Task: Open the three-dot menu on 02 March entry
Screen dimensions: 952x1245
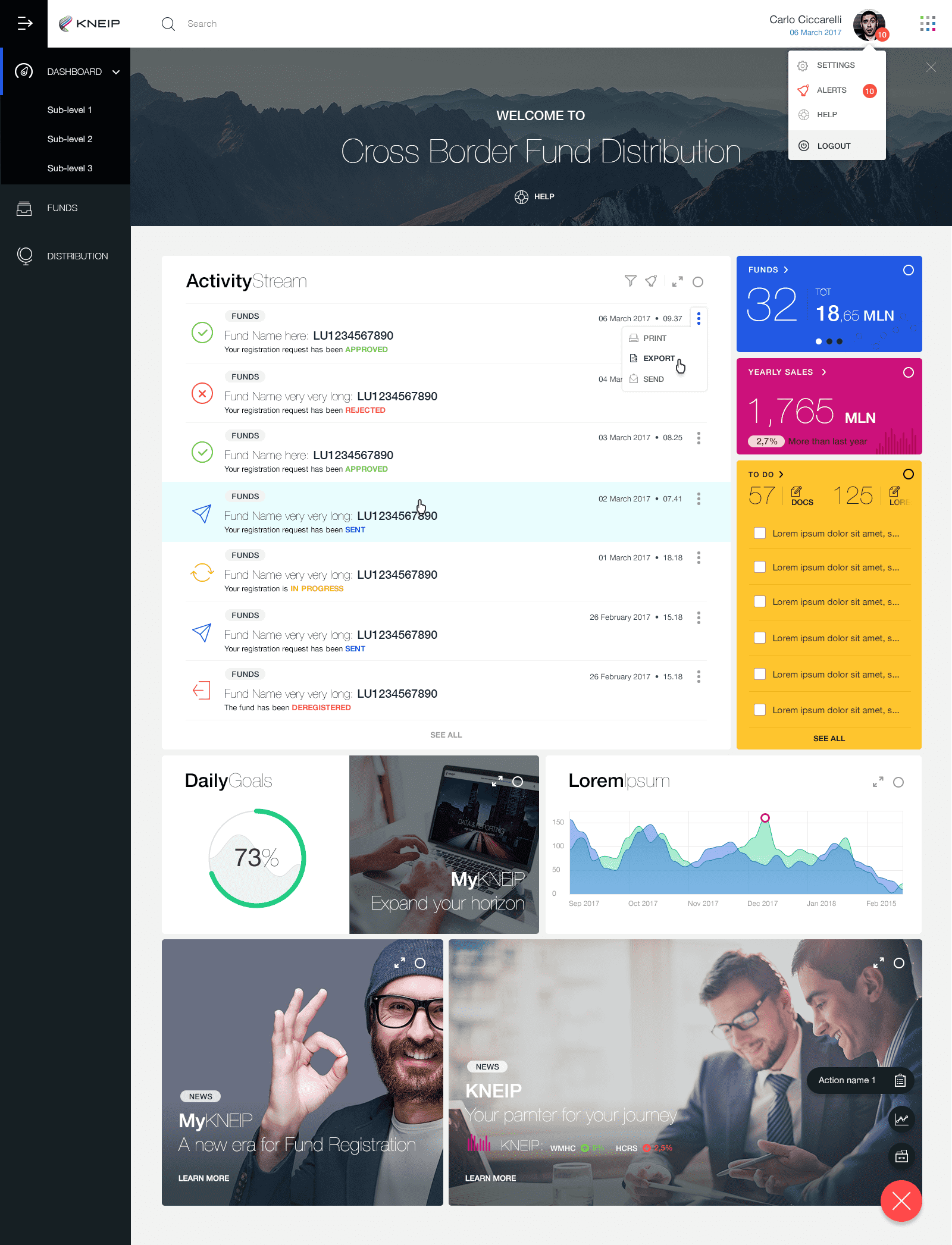Action: (699, 498)
